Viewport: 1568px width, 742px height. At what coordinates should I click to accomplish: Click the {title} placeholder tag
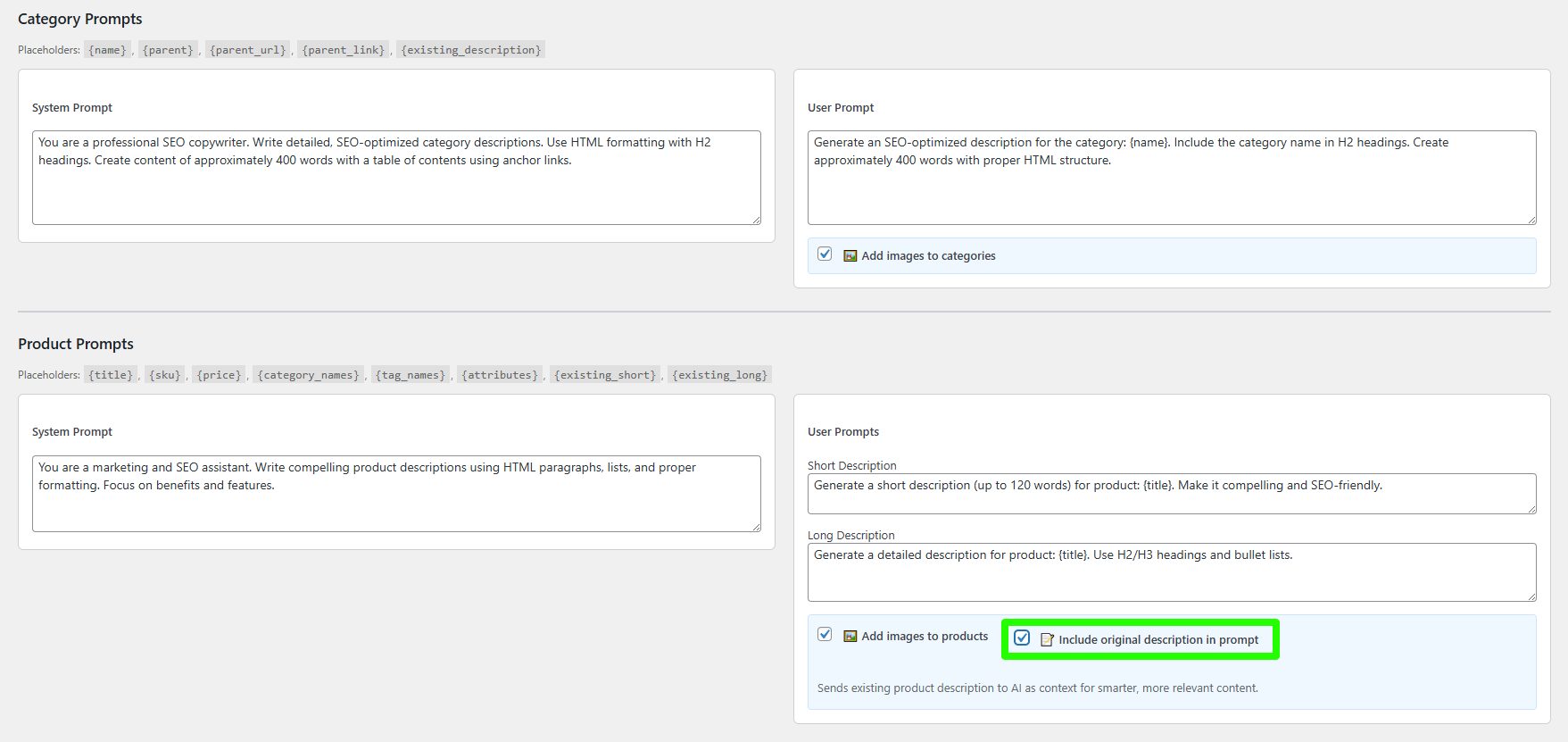111,375
